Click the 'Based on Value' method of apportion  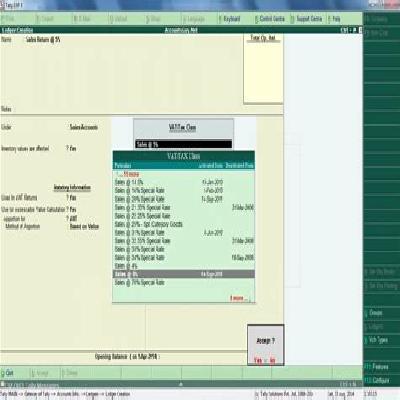tap(84, 227)
